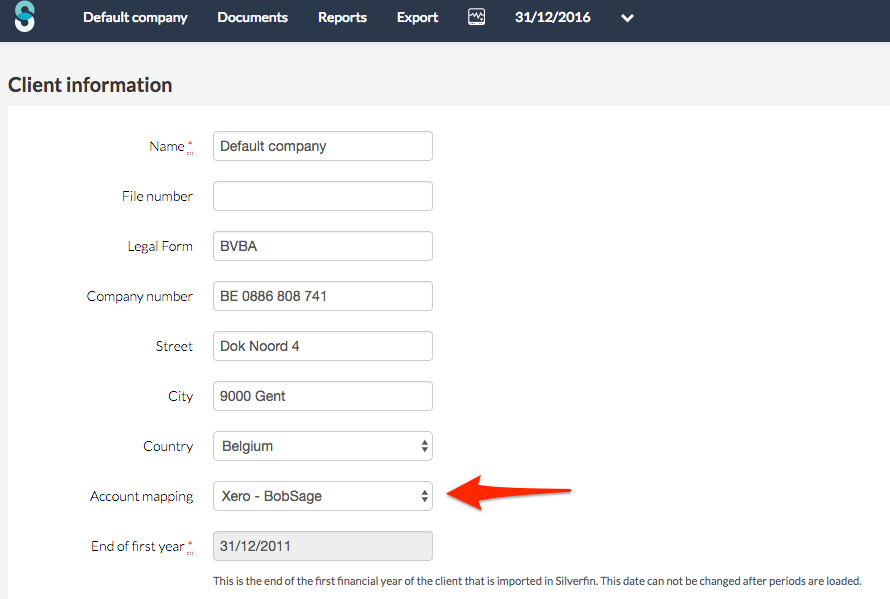Image resolution: width=890 pixels, height=599 pixels.
Task: Open the Default company menu
Action: pos(135,18)
